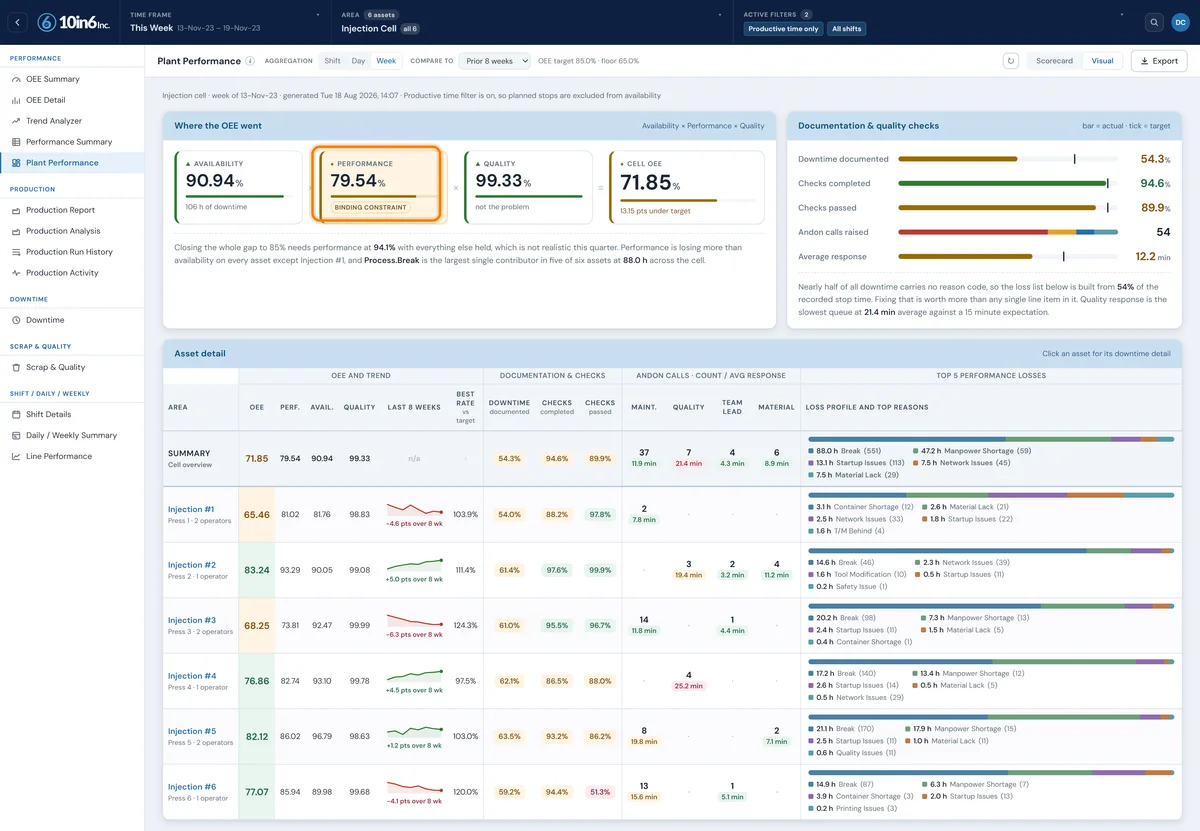Open the Compare To Prior 8 weeks dropdown
Image resolution: width=1200 pixels, height=831 pixels.
click(493, 61)
